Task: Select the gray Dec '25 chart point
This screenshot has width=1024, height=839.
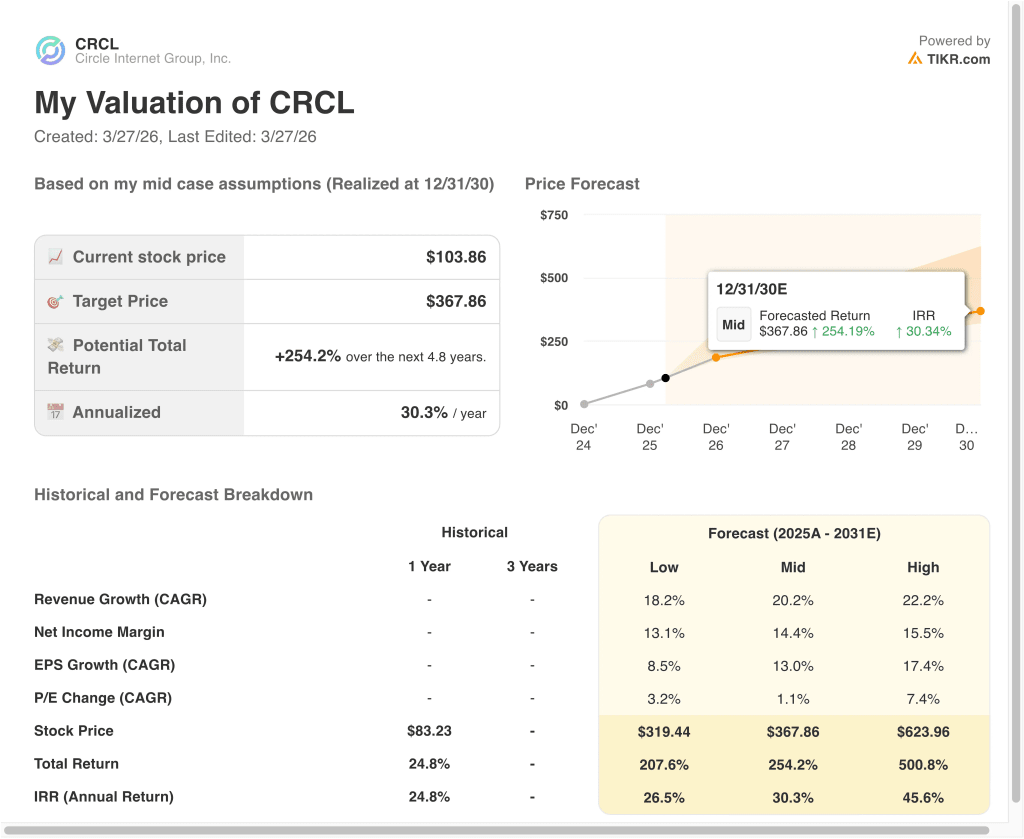Action: 650,384
